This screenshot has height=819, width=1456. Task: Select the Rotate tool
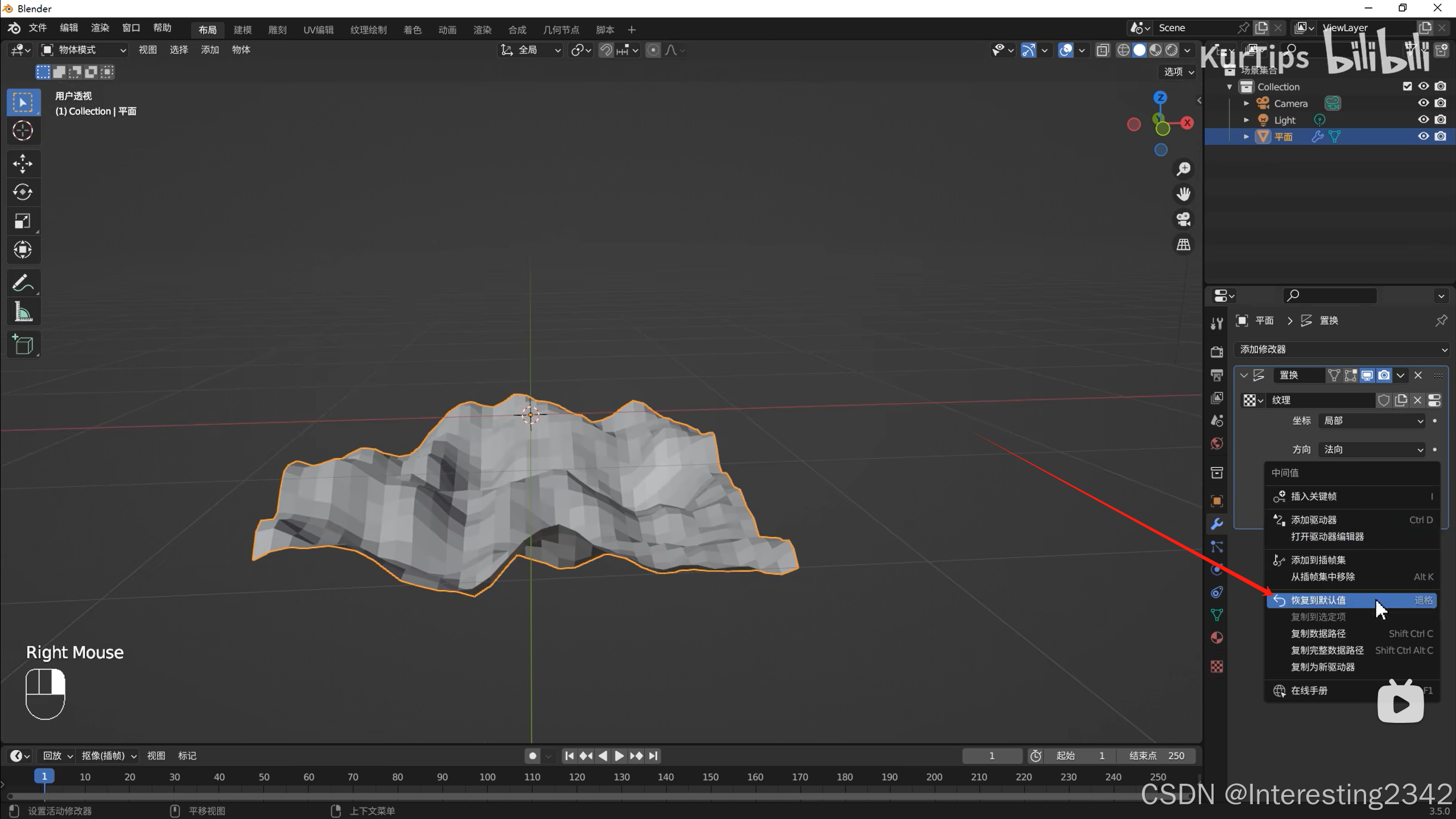point(23,192)
